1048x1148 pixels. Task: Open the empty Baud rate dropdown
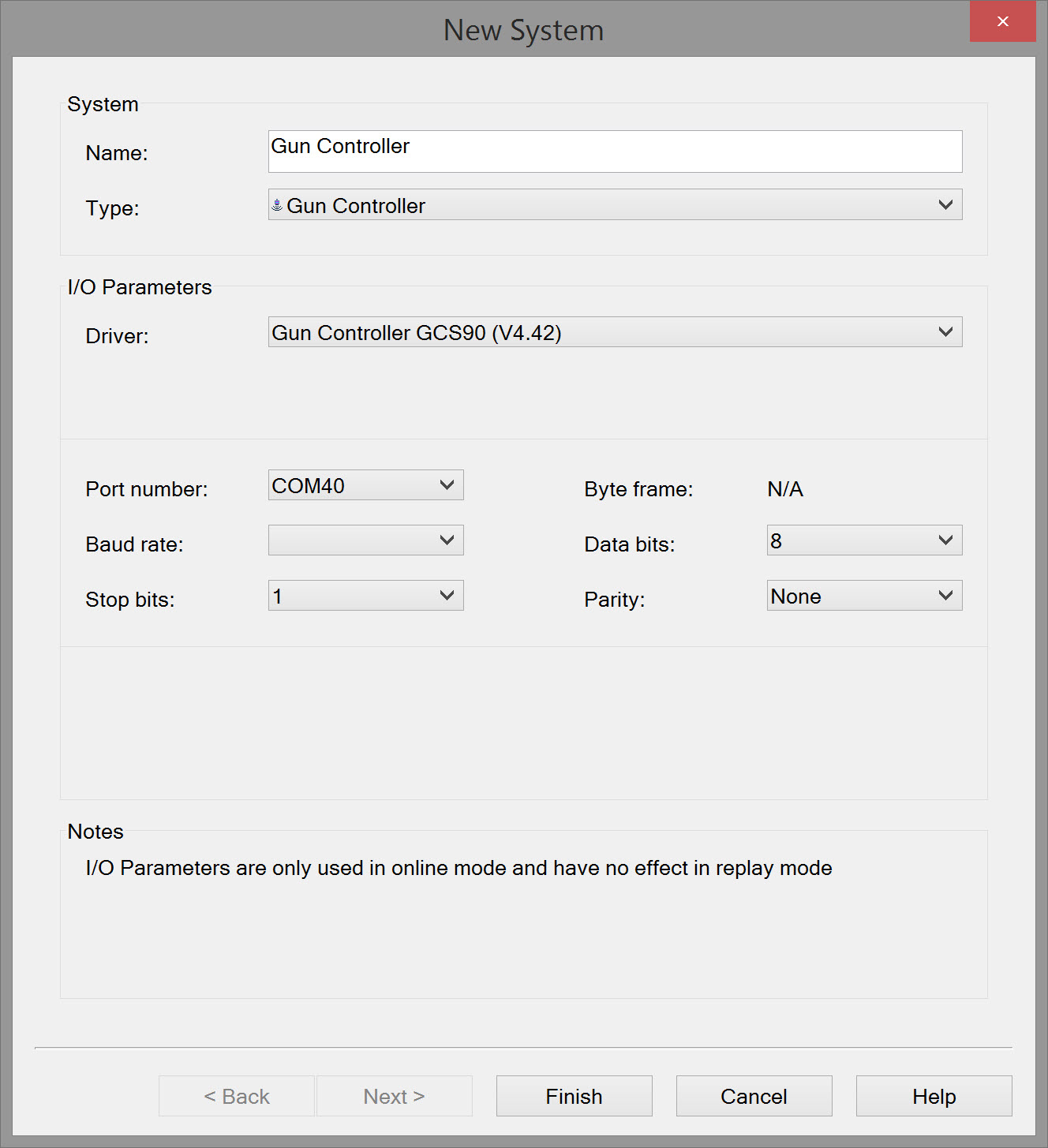pos(365,540)
